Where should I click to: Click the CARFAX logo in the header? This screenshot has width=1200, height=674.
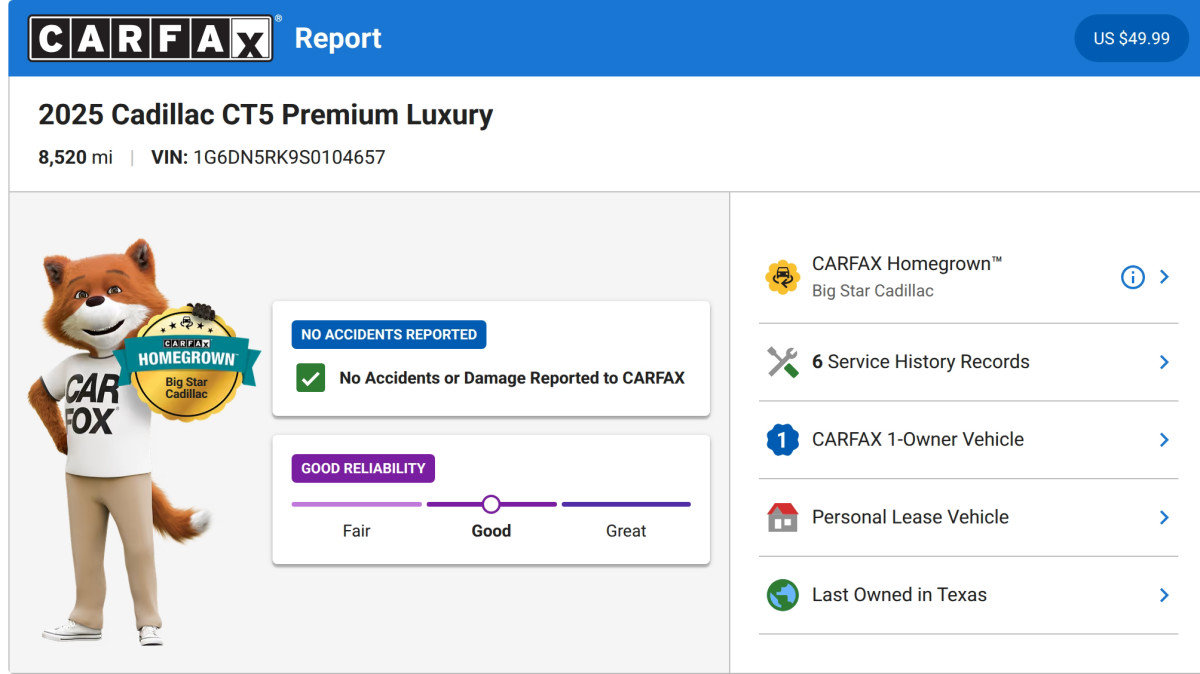click(x=152, y=38)
